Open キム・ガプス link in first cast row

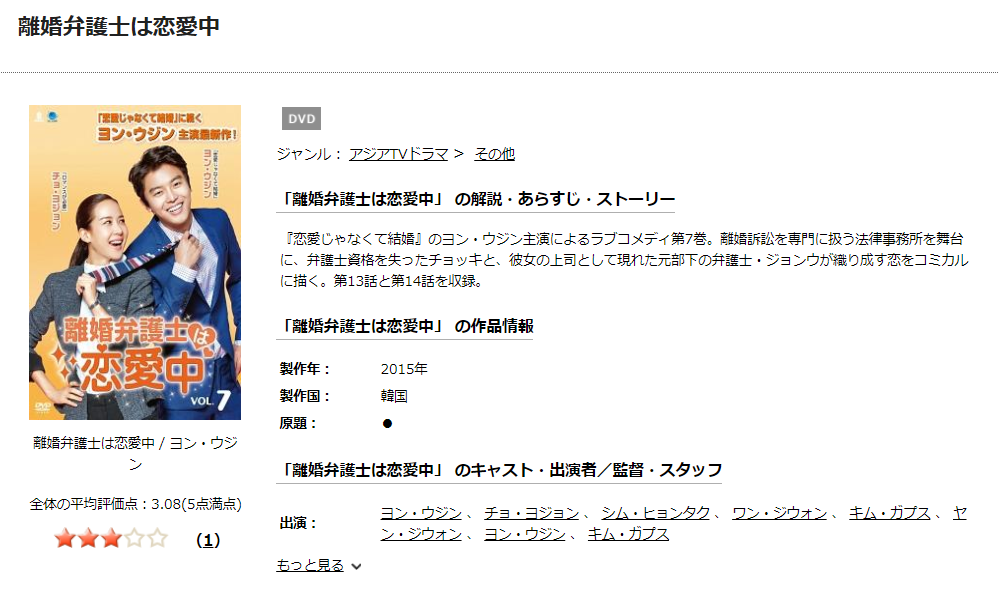click(x=889, y=513)
